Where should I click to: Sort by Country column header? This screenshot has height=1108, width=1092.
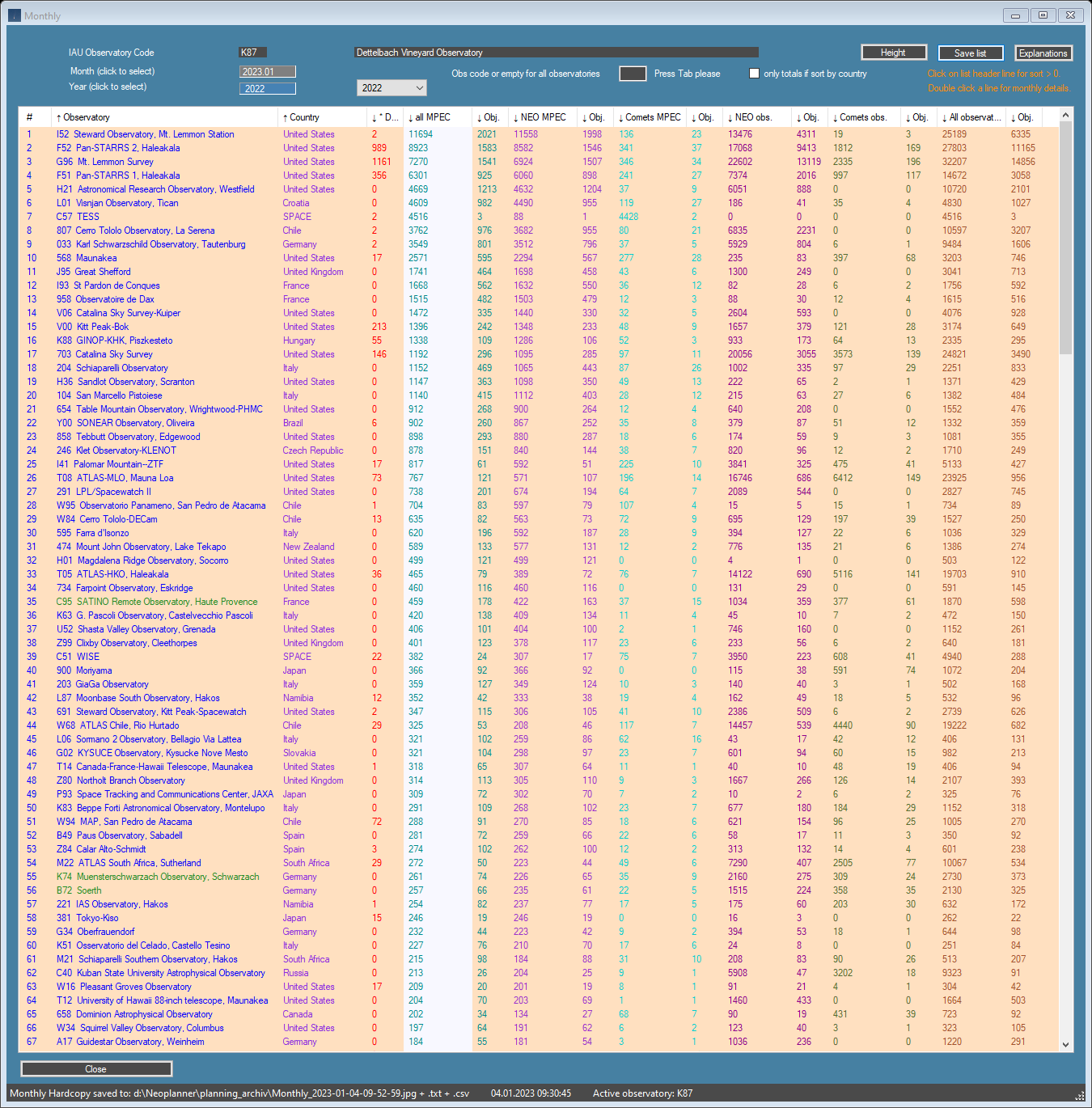[x=321, y=117]
